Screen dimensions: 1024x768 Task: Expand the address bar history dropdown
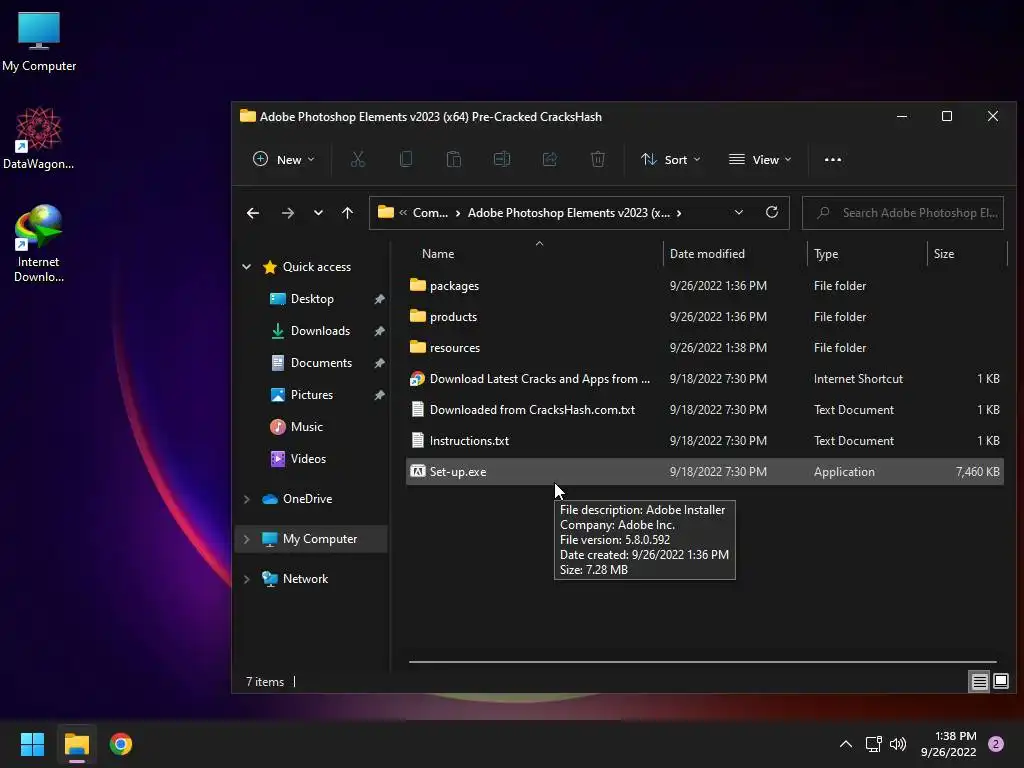[x=739, y=213]
